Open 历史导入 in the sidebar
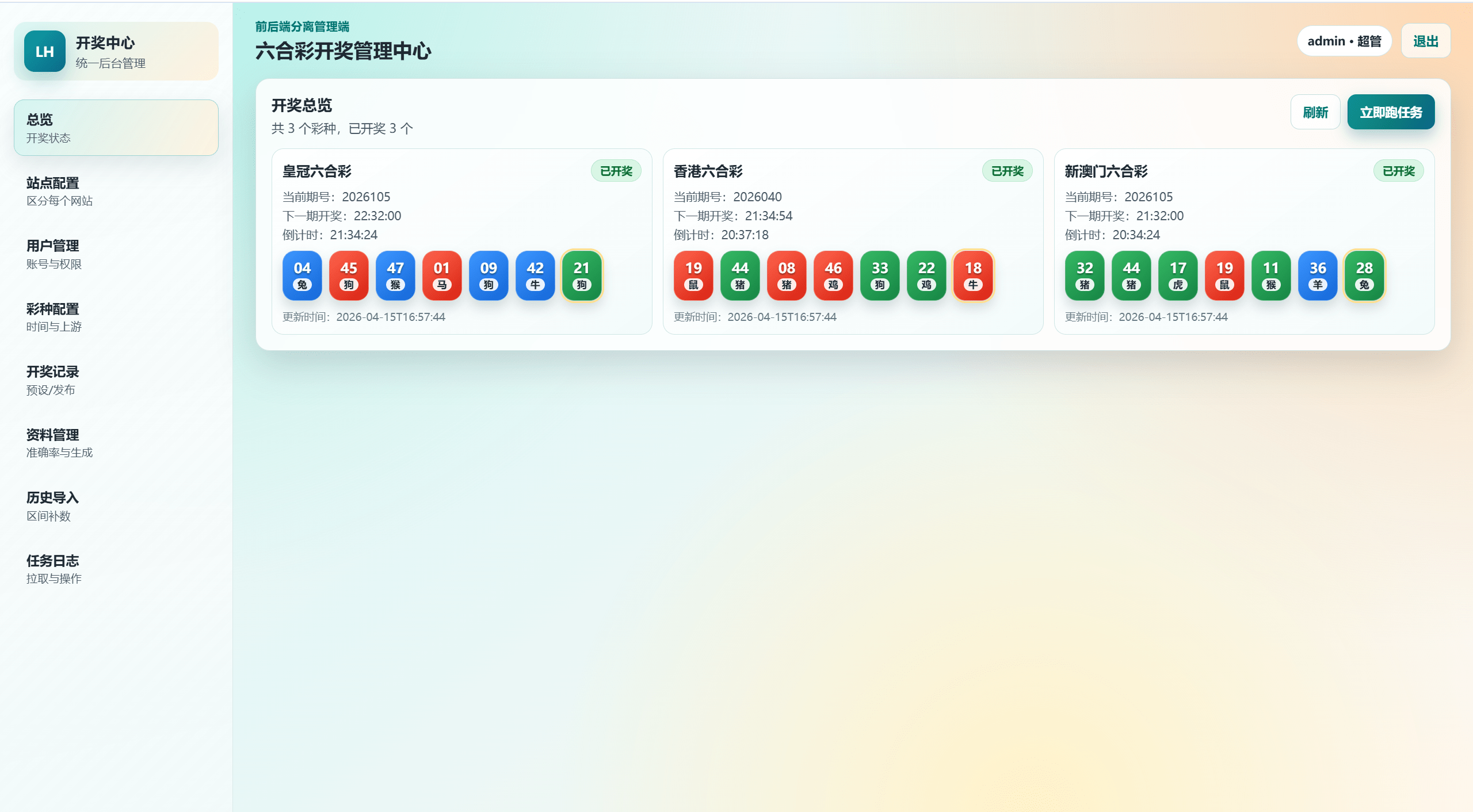1473x812 pixels. point(116,506)
